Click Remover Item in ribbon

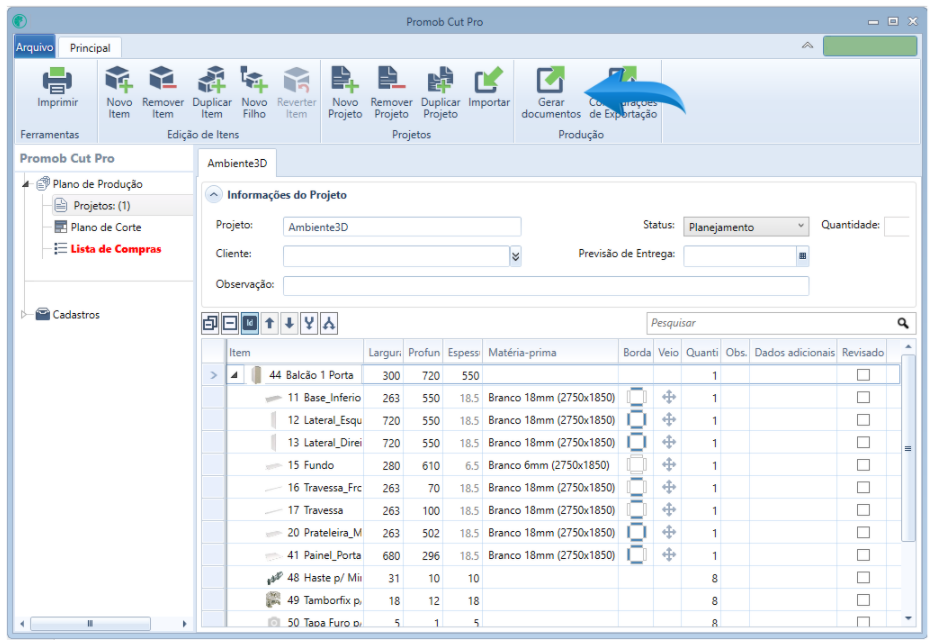(162, 92)
